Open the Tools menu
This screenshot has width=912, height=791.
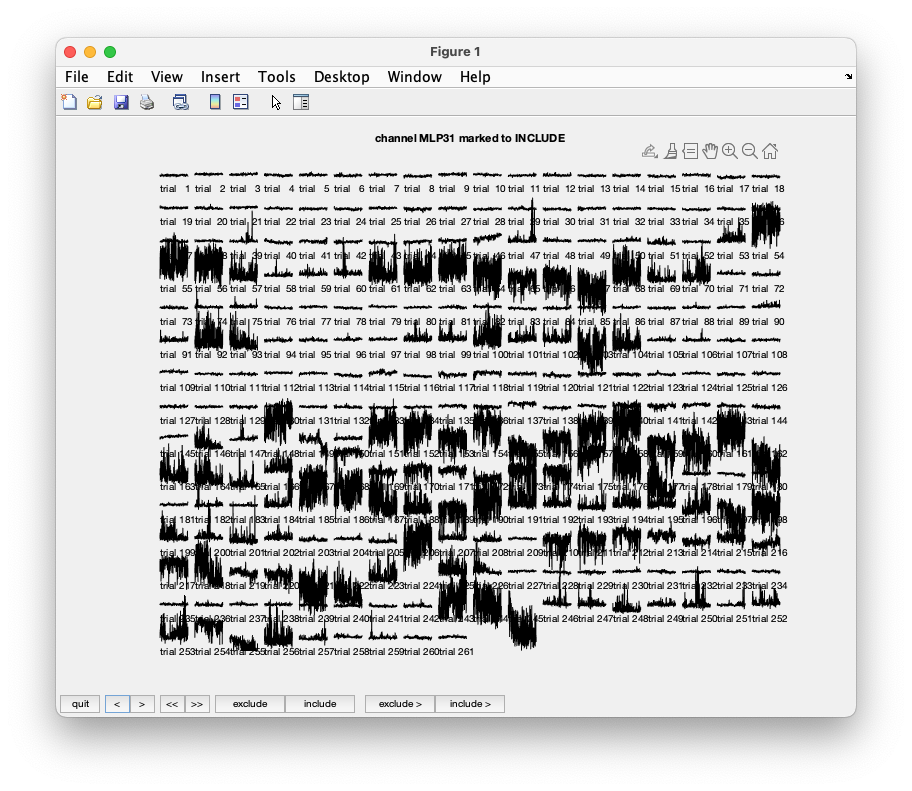pyautogui.click(x=277, y=76)
